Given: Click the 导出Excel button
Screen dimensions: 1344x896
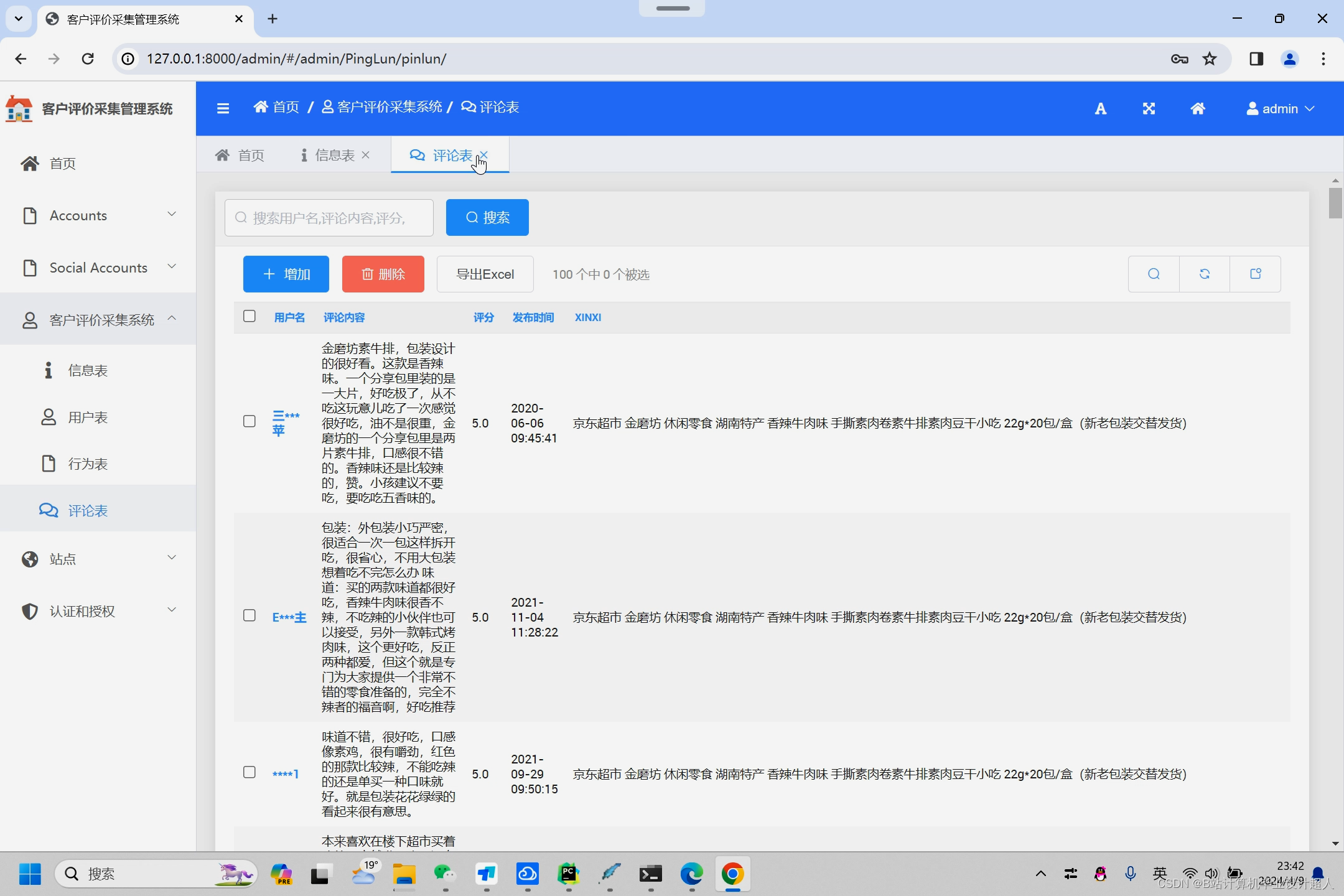Looking at the screenshot, I should click(x=485, y=274).
